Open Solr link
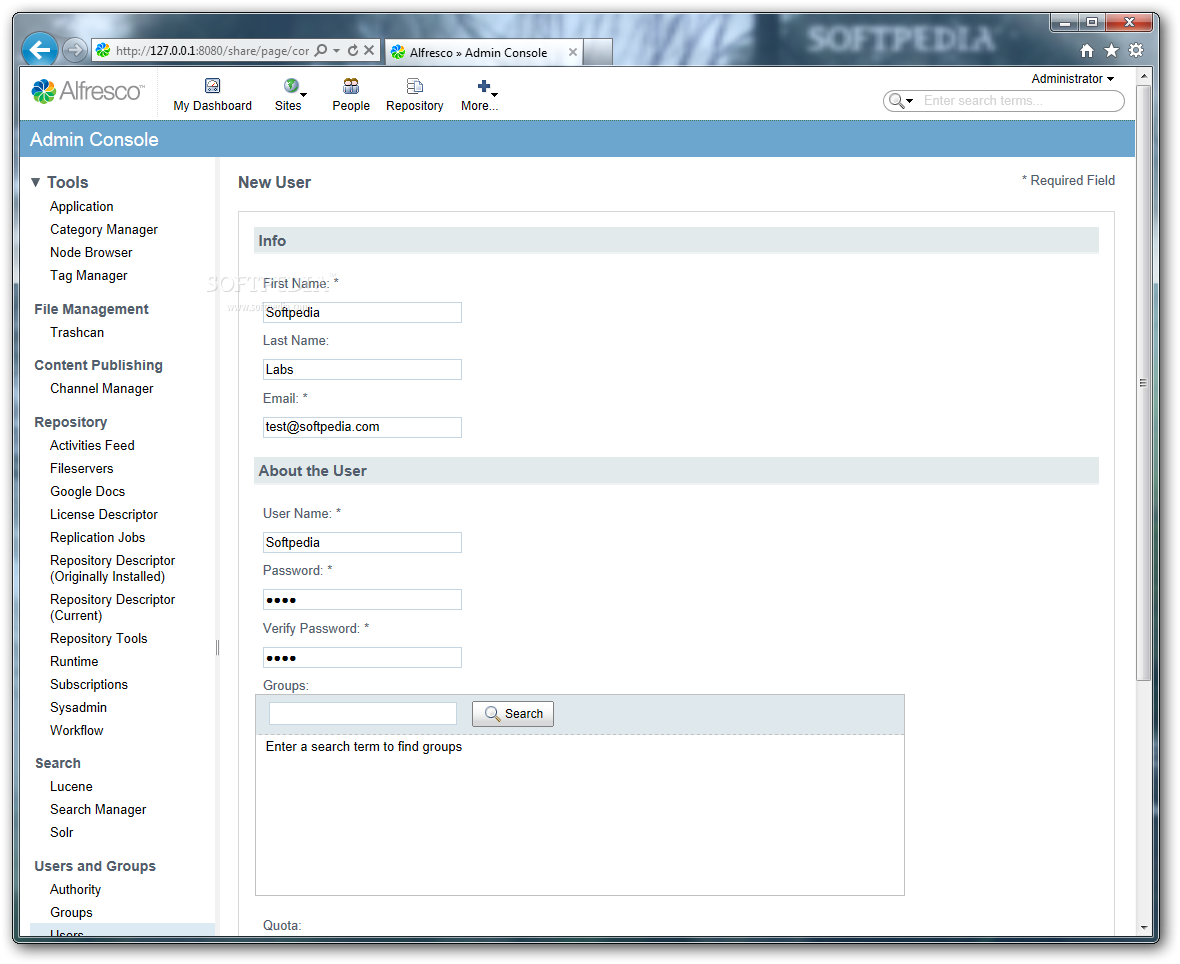The image size is (1180, 964). (x=62, y=832)
